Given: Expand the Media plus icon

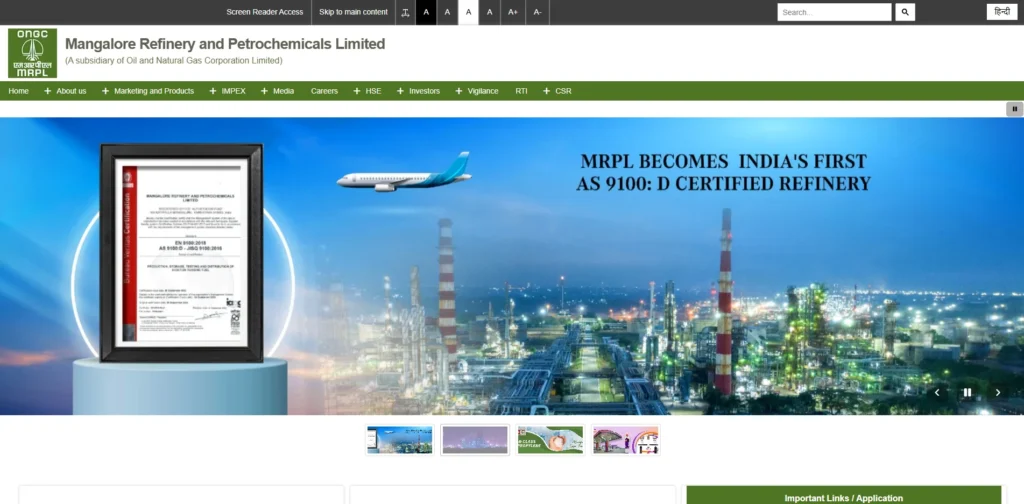Looking at the screenshot, I should click(x=264, y=91).
